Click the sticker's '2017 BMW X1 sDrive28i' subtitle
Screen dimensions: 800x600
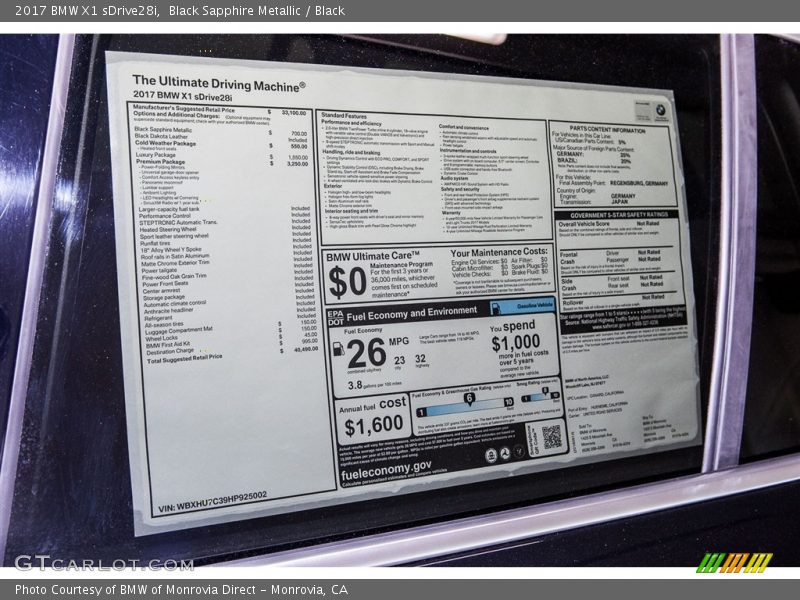[x=182, y=96]
